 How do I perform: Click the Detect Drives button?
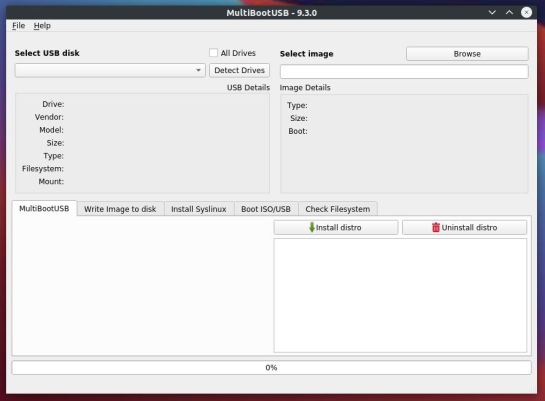[239, 70]
